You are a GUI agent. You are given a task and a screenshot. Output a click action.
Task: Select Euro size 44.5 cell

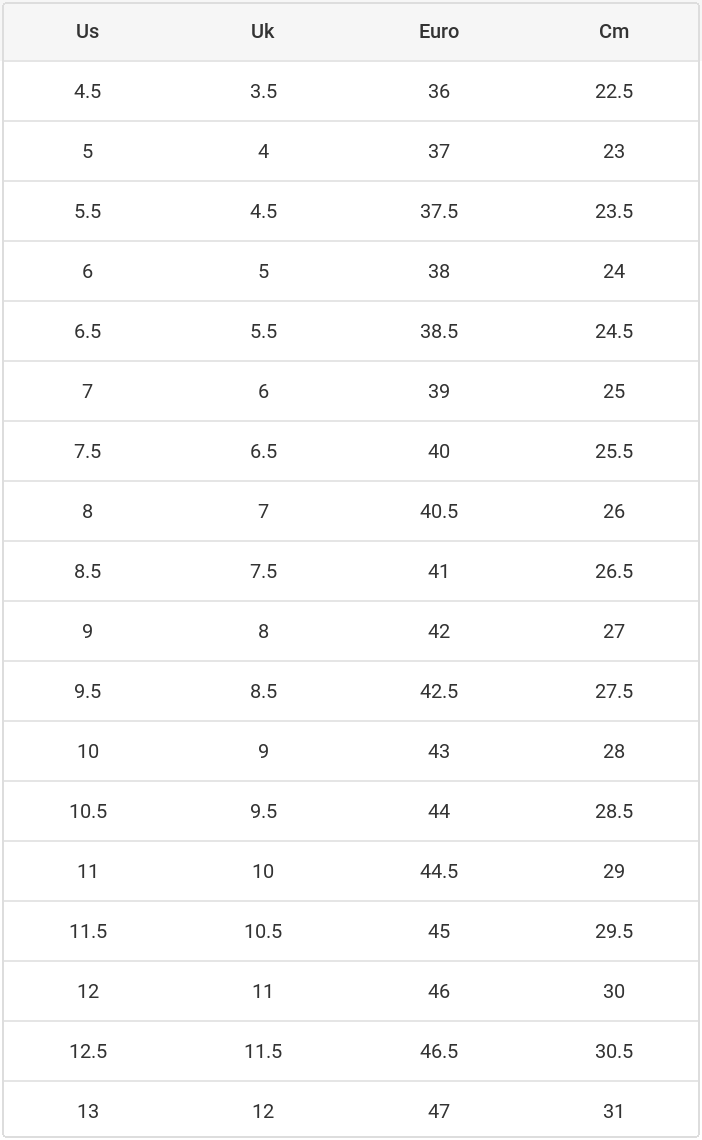pos(439,871)
